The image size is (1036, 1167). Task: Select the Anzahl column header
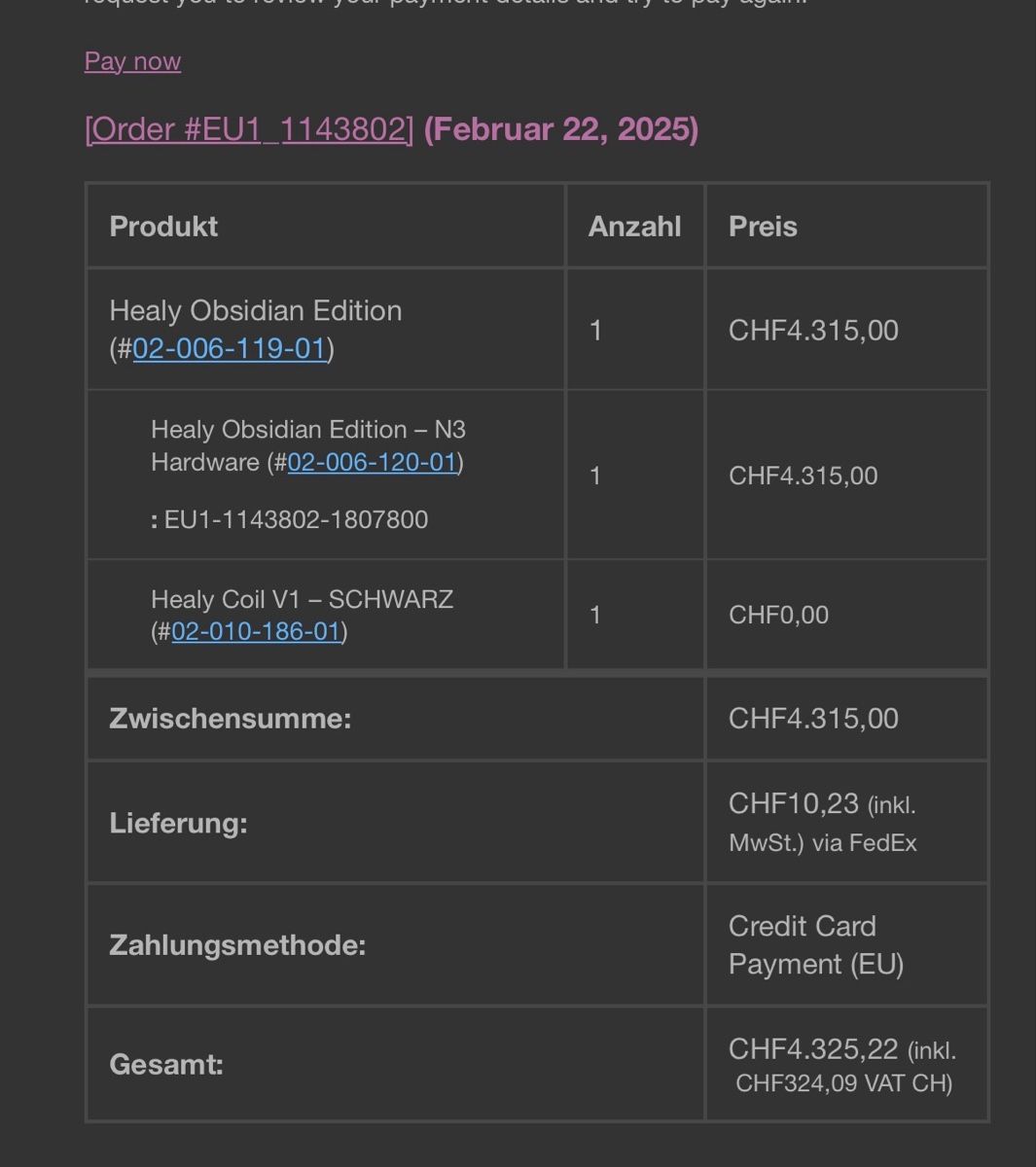tap(634, 227)
